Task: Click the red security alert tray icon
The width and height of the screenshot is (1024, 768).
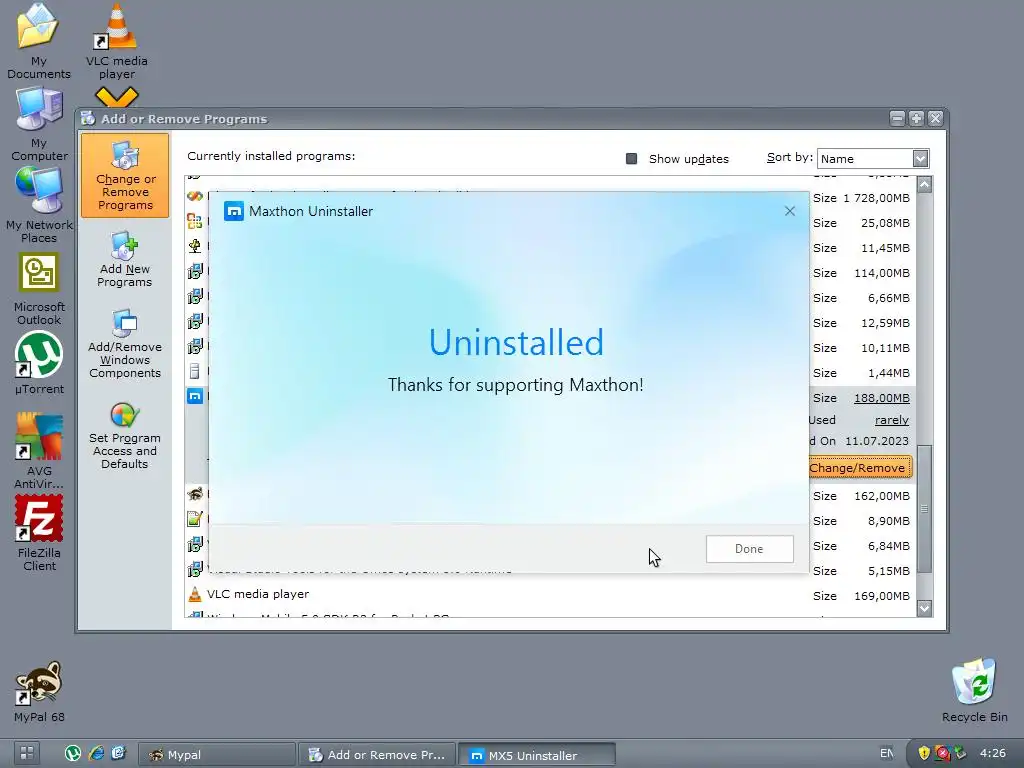Action: coord(942,753)
